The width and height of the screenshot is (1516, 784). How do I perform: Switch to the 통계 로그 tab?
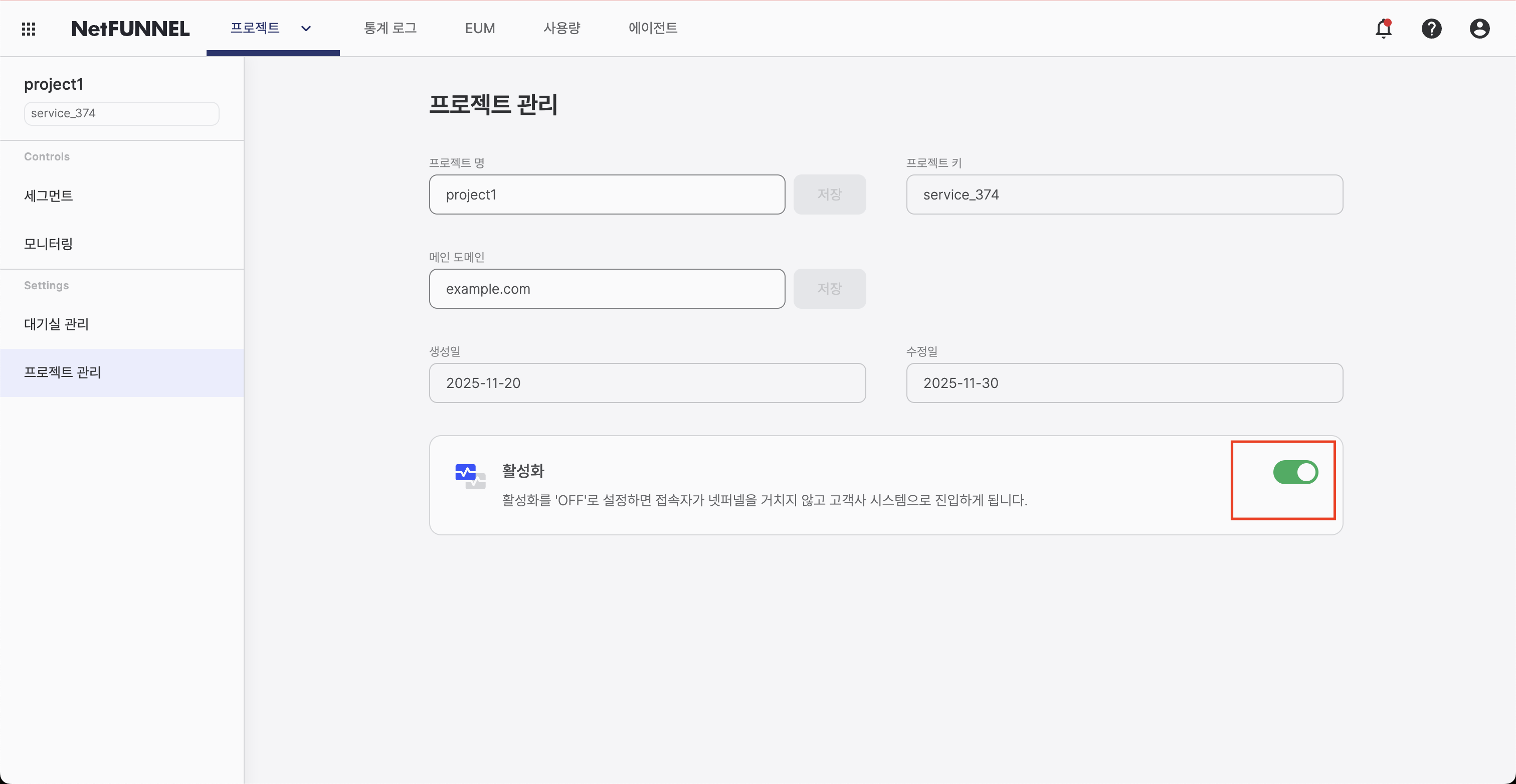390,28
